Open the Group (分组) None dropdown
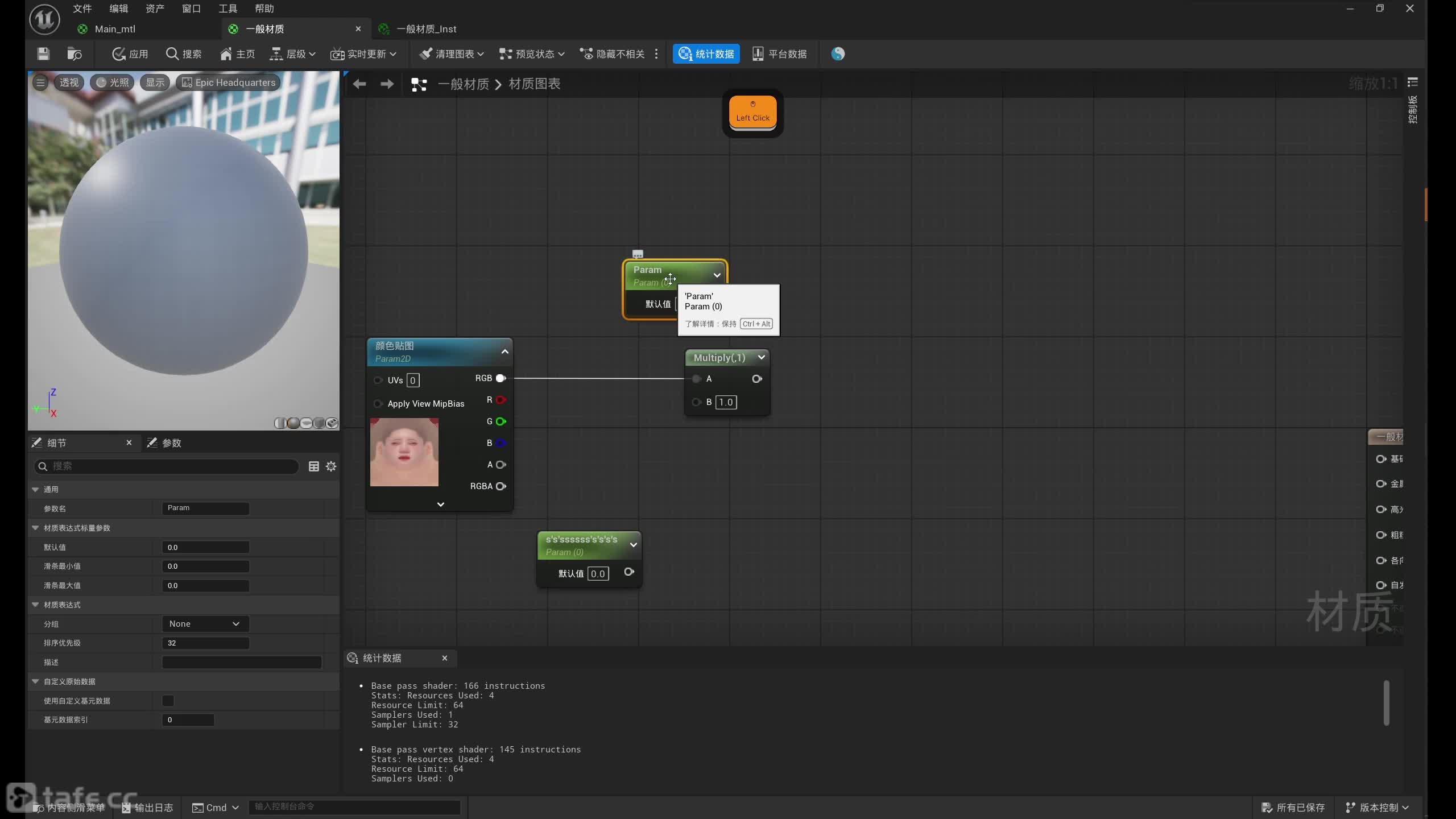 point(205,624)
